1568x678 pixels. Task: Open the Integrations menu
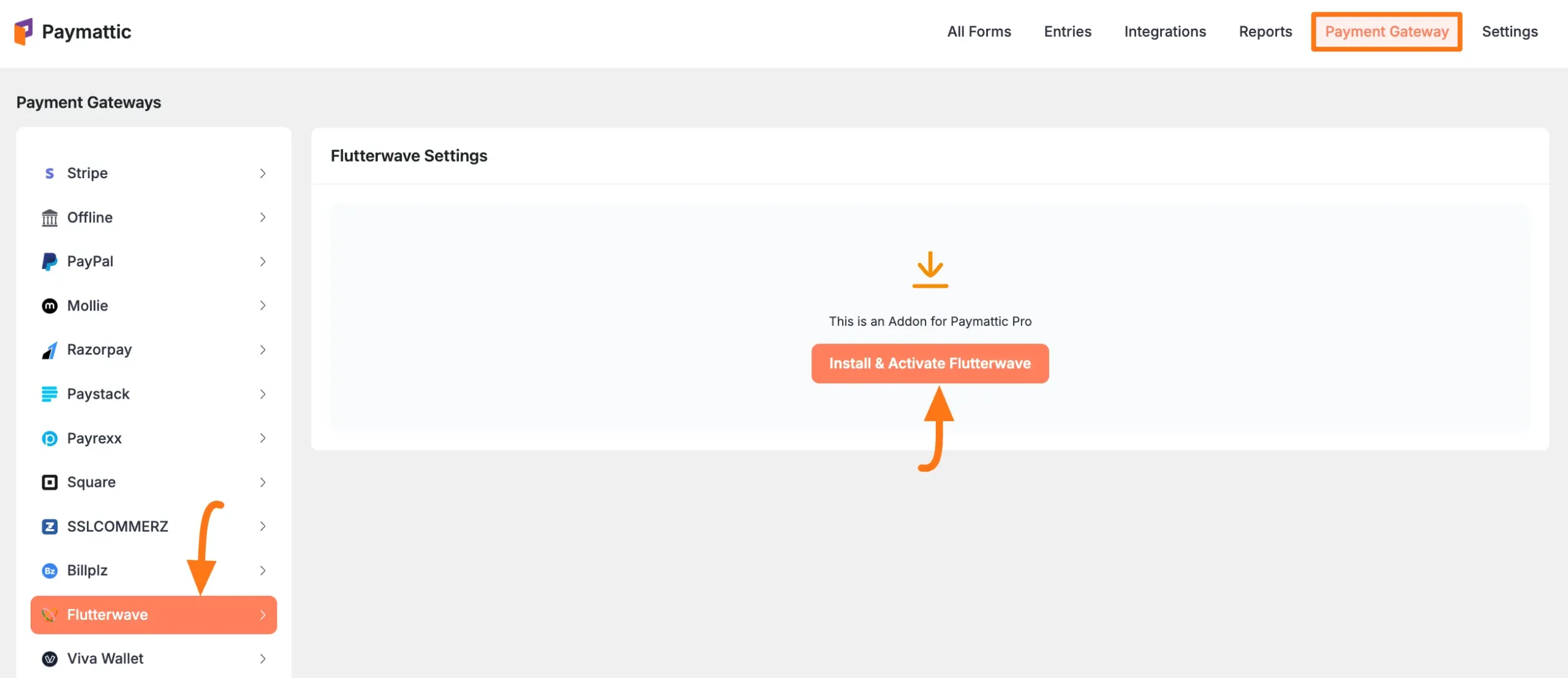[1164, 31]
